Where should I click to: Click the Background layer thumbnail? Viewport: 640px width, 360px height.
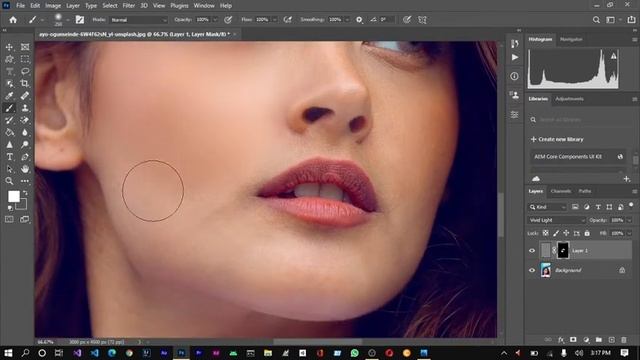click(x=546, y=270)
